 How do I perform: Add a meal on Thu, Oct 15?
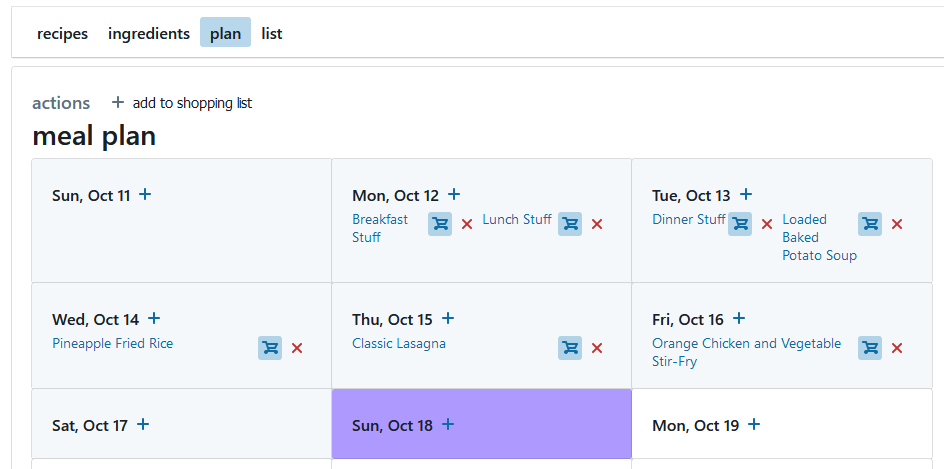[x=448, y=319]
